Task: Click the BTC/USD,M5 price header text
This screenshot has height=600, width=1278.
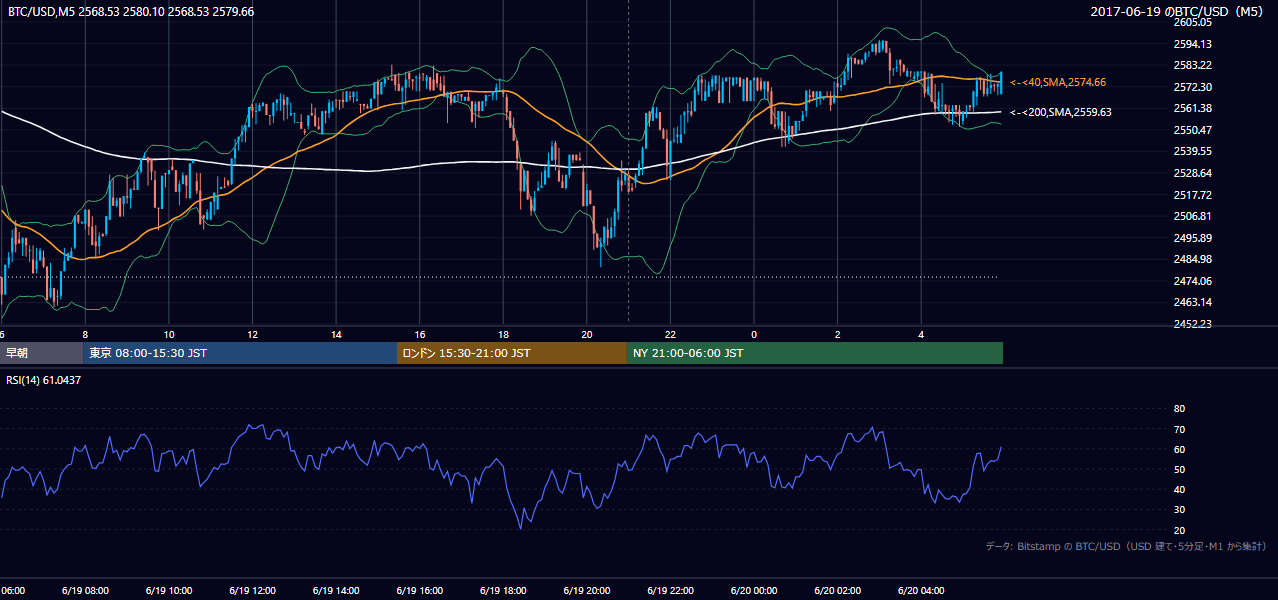Action: (130, 12)
